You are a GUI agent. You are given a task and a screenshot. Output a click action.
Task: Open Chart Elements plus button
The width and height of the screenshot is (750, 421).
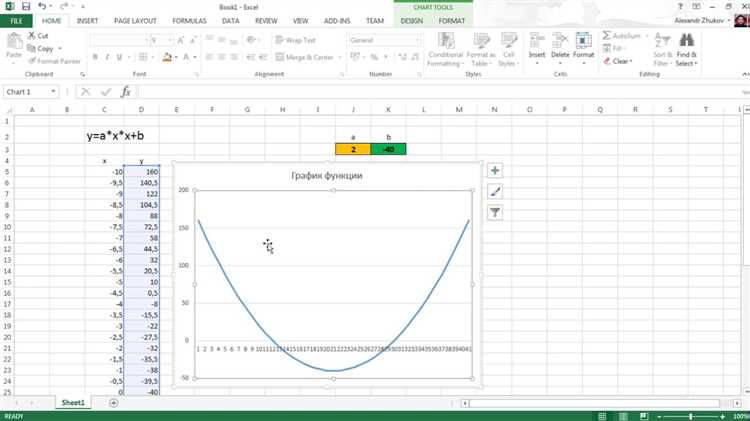click(x=495, y=170)
